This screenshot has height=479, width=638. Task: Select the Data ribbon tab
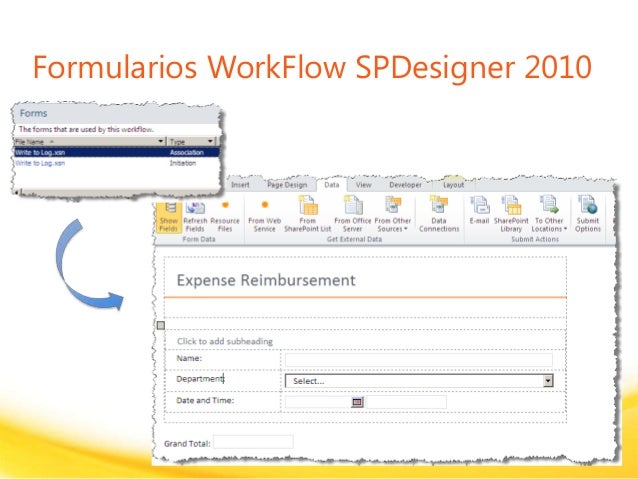(332, 185)
